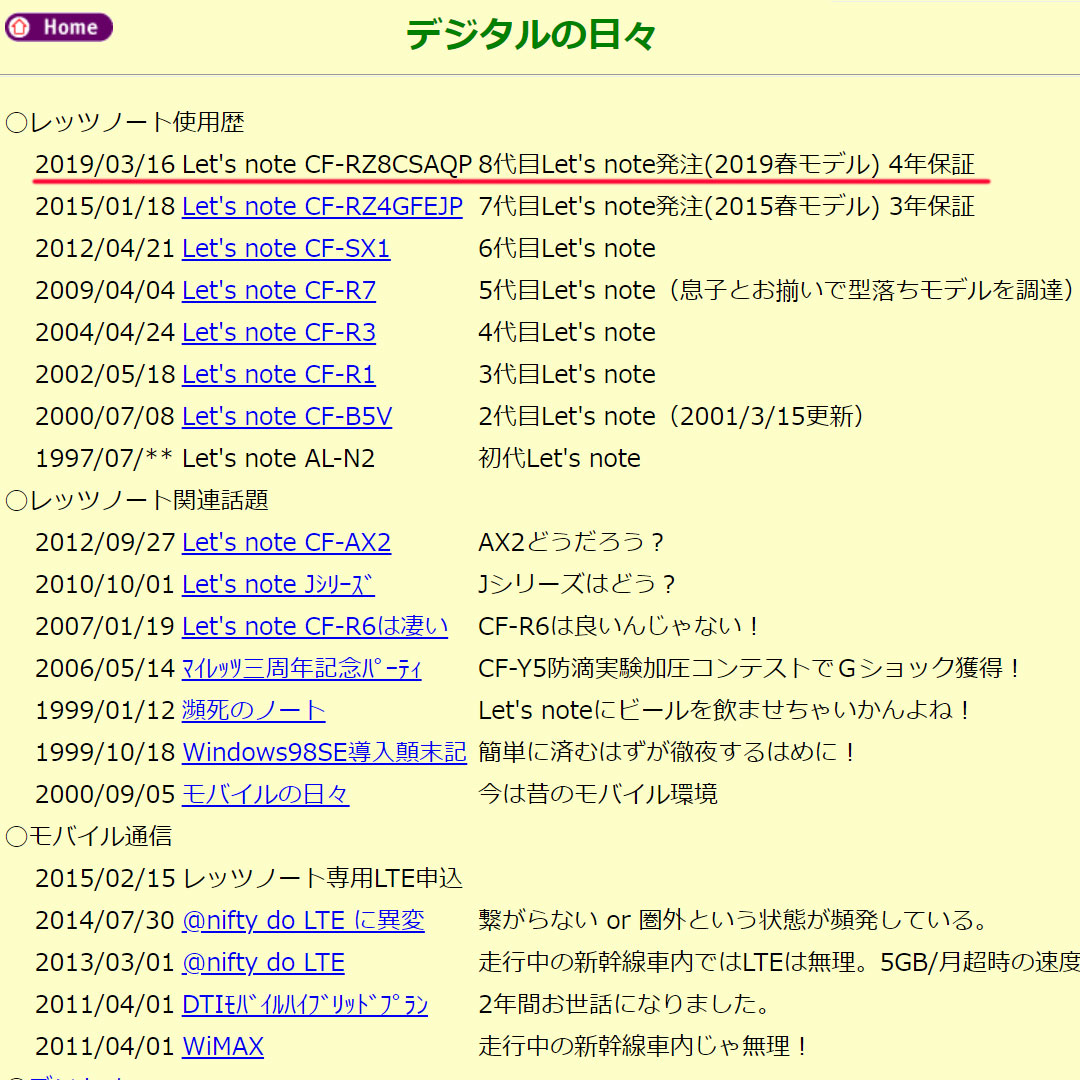
Task: Click the ○レッツノート使用歴 section heading
Action: pos(125,123)
